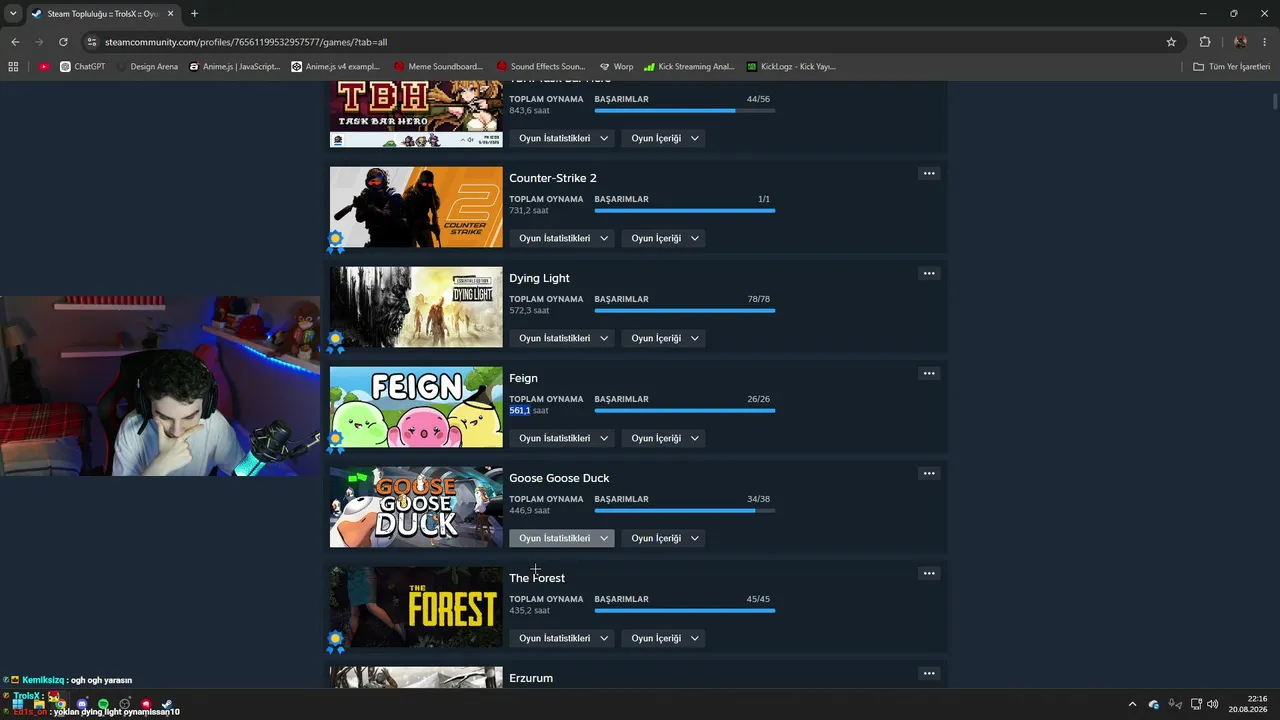Open Steam from the taskbar
Viewport: 1280px width, 720px height.
tap(167, 704)
